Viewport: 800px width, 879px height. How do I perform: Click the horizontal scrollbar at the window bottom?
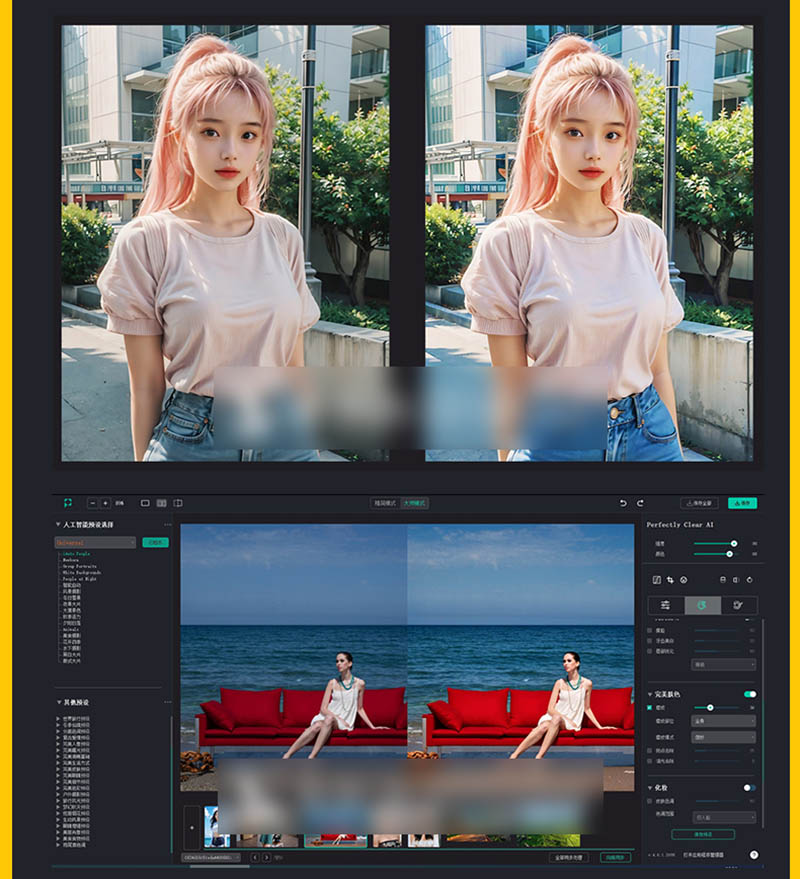tap(219, 866)
